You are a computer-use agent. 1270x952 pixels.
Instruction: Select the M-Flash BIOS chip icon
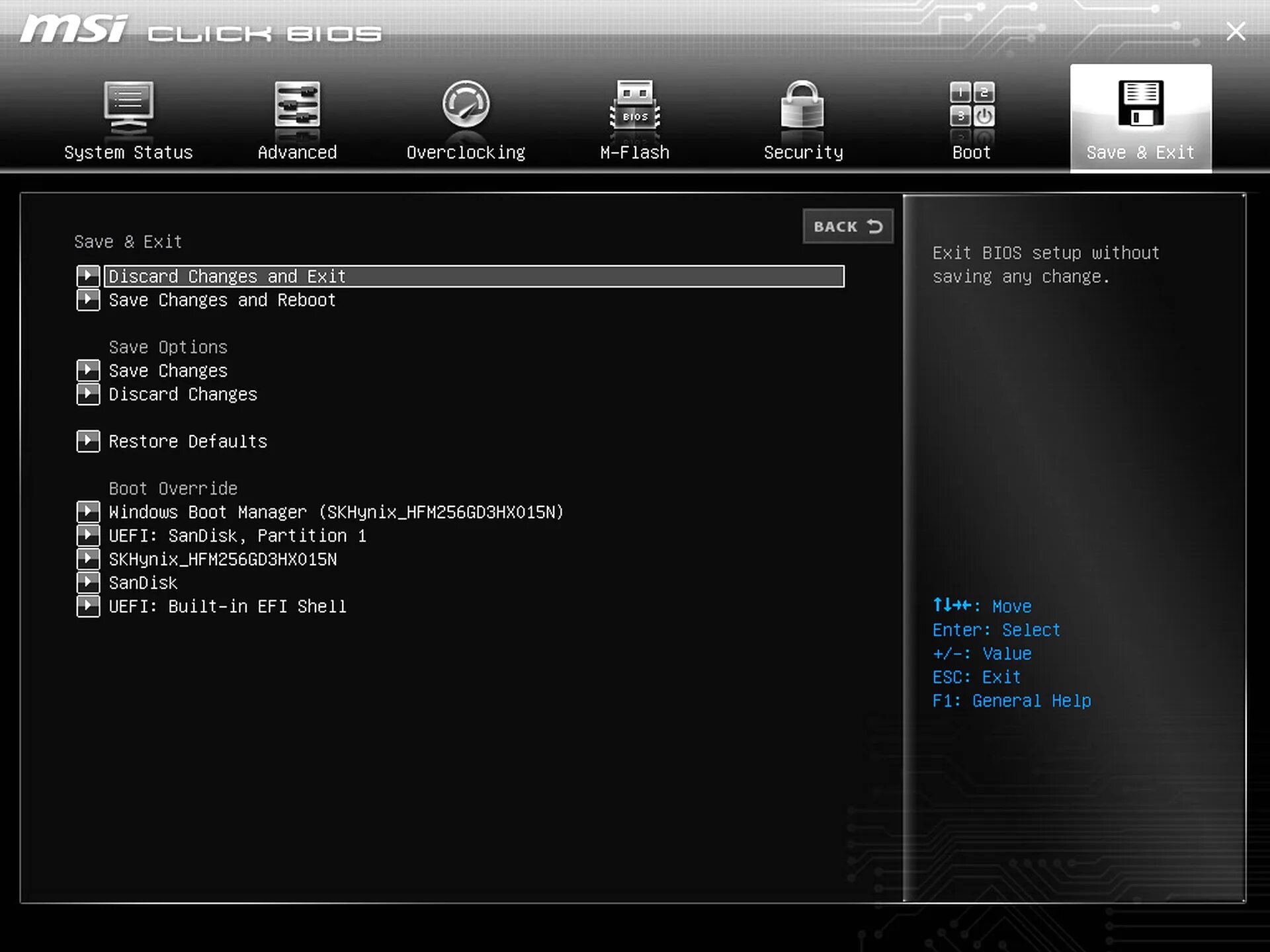[634, 106]
